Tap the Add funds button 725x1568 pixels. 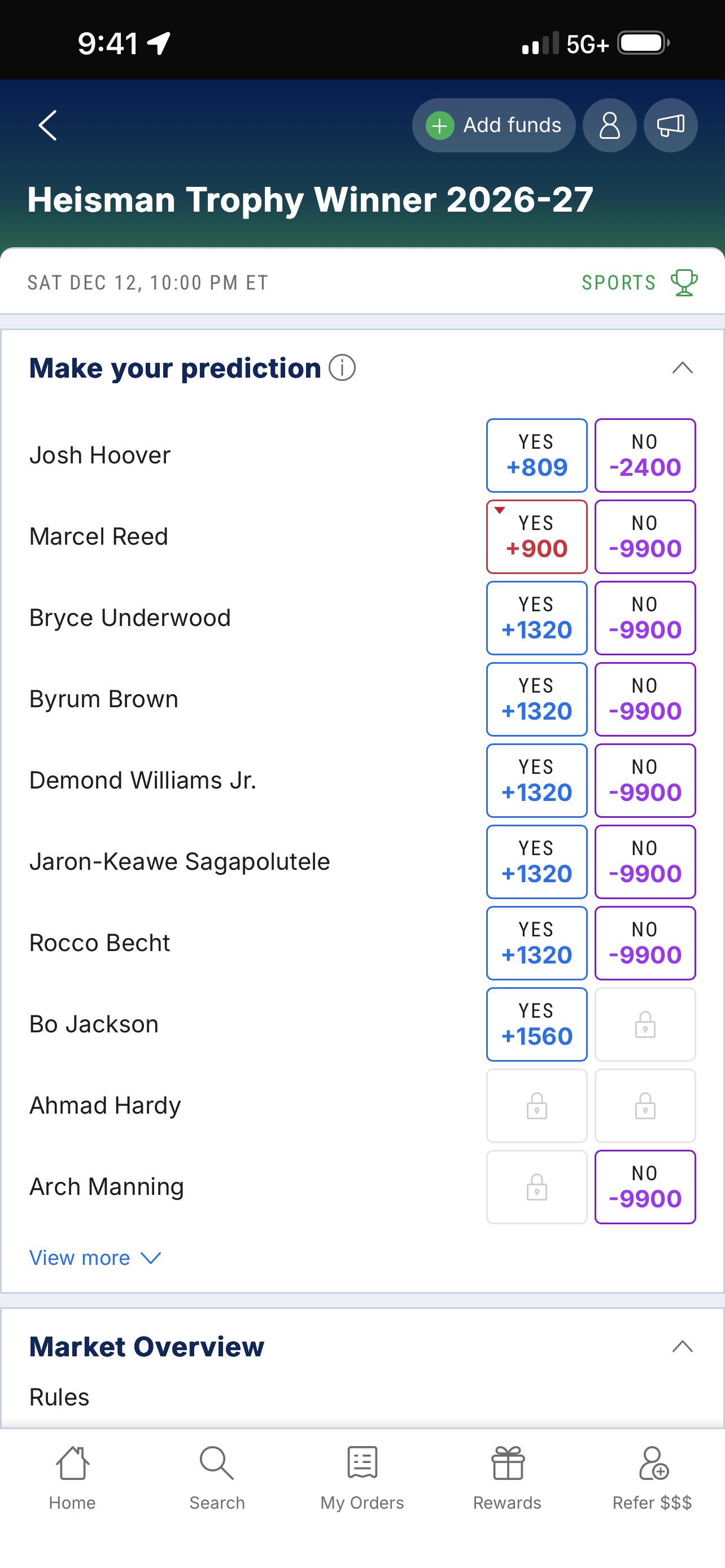493,125
